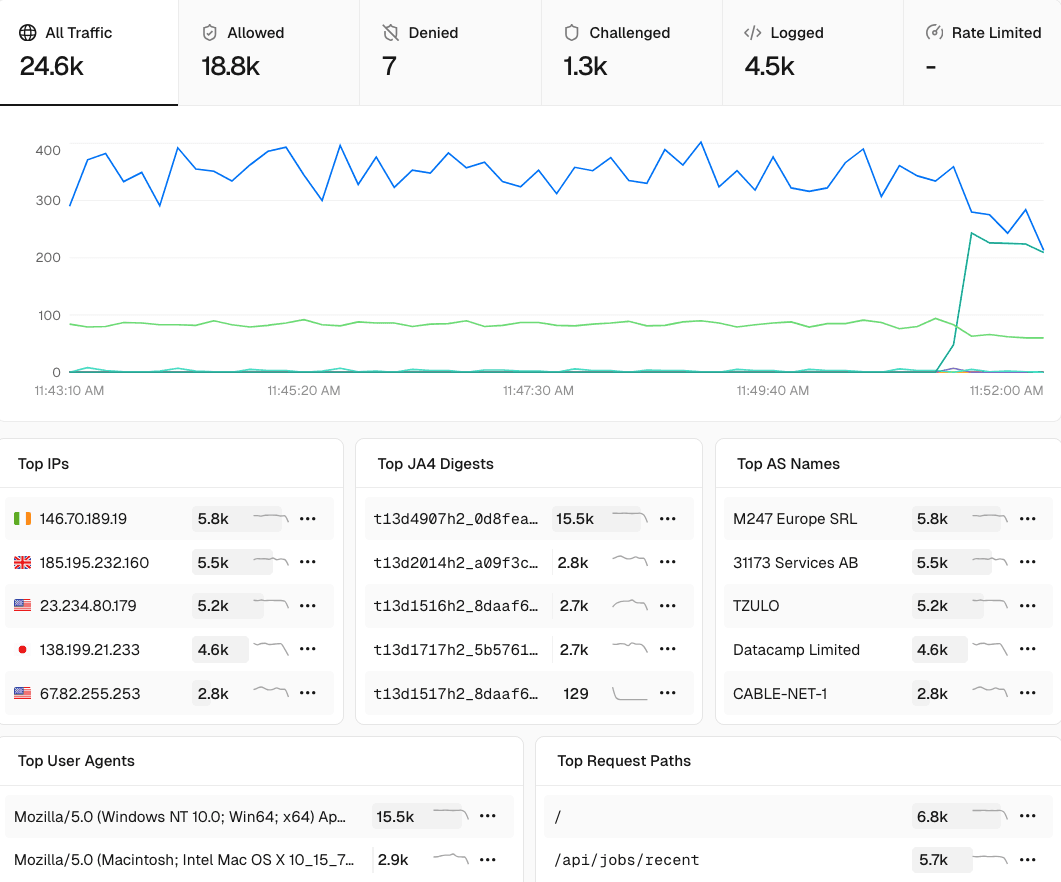Click the Japan flag beside 138.199.21.233
Viewport: 1061px width, 882px height.
(x=23, y=649)
